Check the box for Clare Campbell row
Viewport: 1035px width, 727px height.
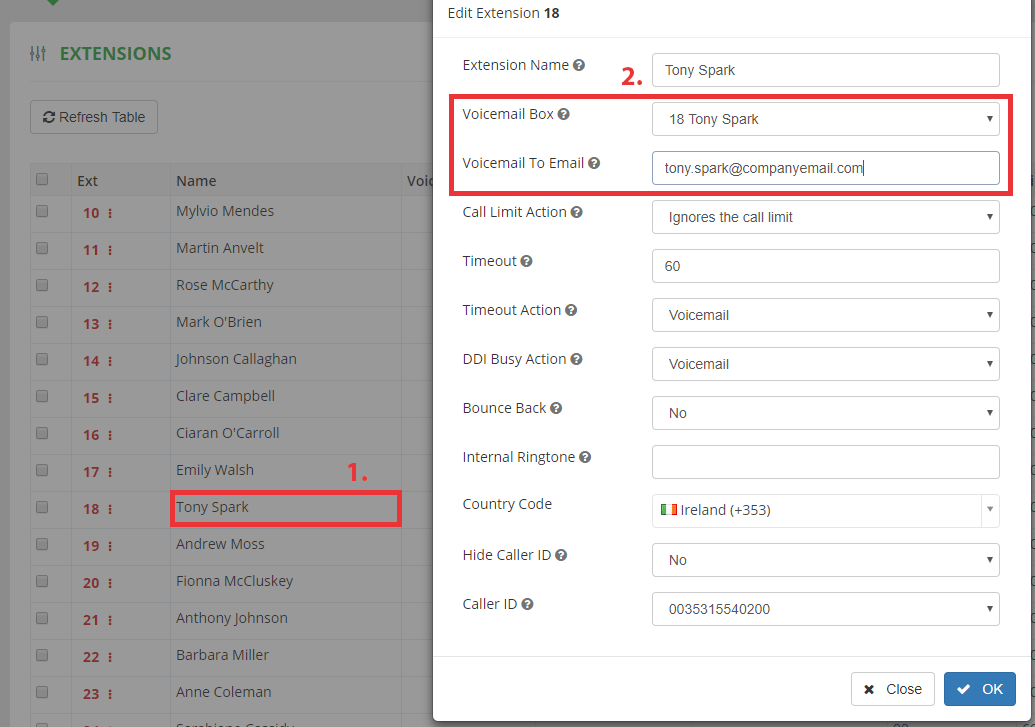(42, 396)
